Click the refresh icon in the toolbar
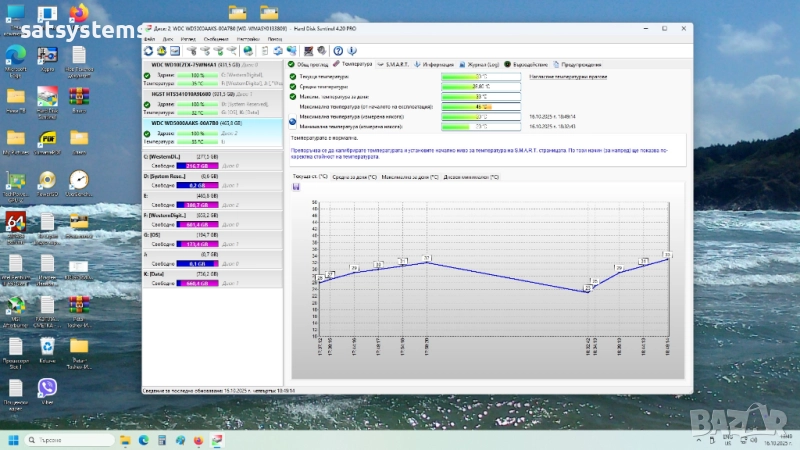The image size is (800, 450). point(149,49)
